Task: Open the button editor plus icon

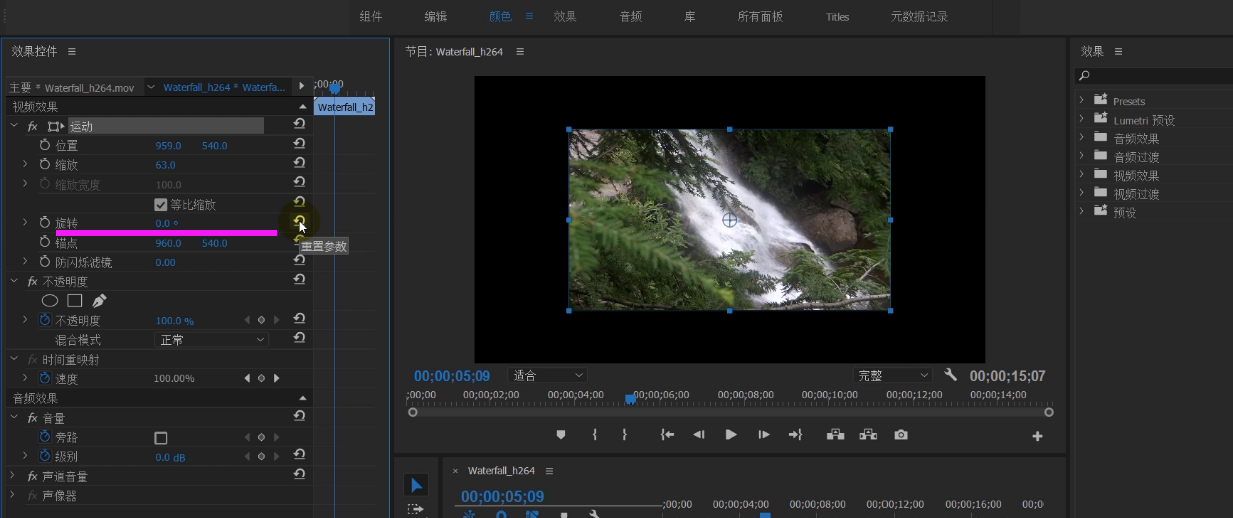Action: pos(1037,436)
